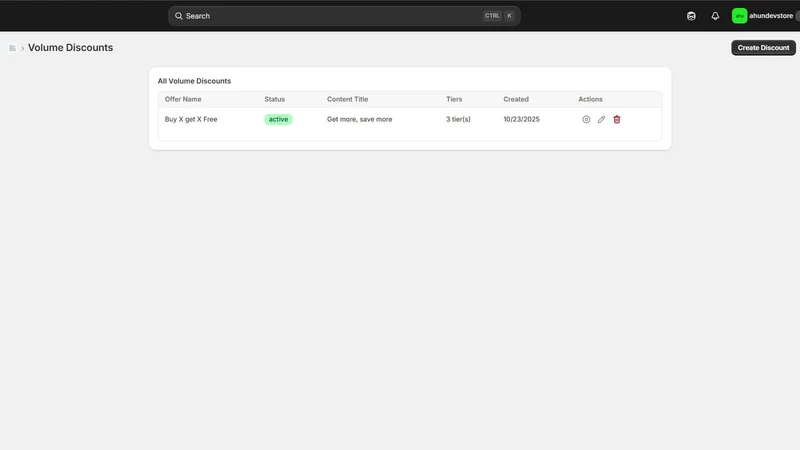Click the 10/23/2025 created date

click(521, 119)
